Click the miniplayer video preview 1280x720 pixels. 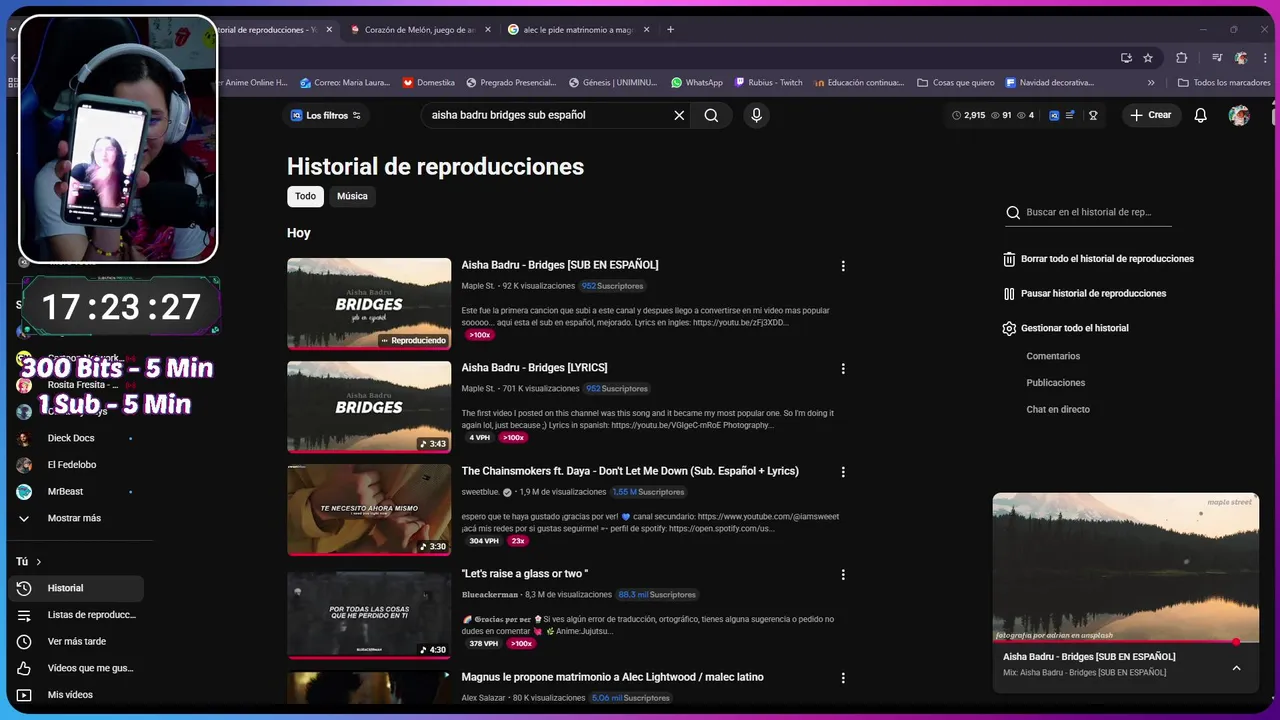[1126, 567]
